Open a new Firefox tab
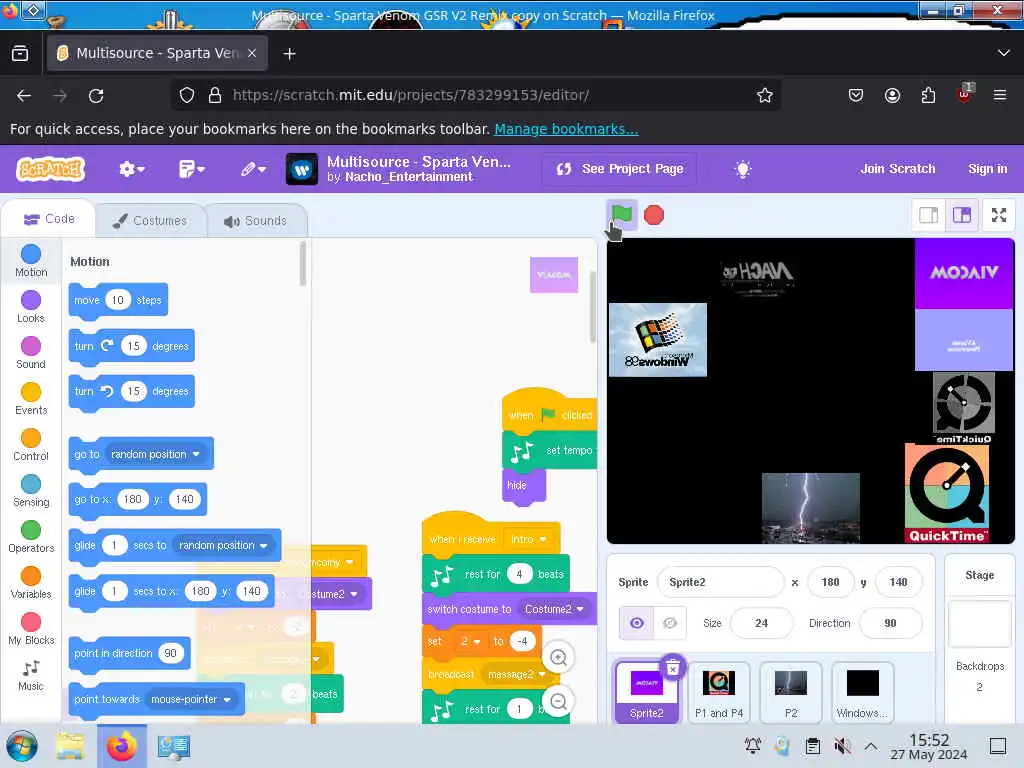 (289, 54)
